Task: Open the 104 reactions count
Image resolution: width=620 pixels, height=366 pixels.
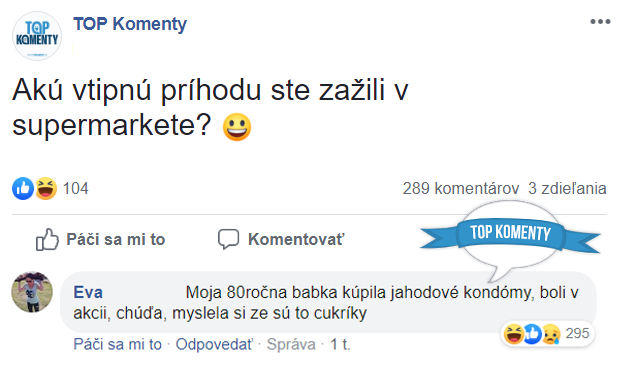Action: (76, 189)
